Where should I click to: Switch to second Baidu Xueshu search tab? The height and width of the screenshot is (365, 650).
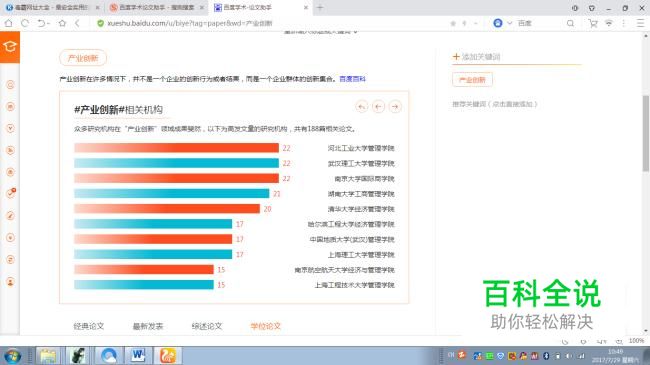click(x=157, y=7)
